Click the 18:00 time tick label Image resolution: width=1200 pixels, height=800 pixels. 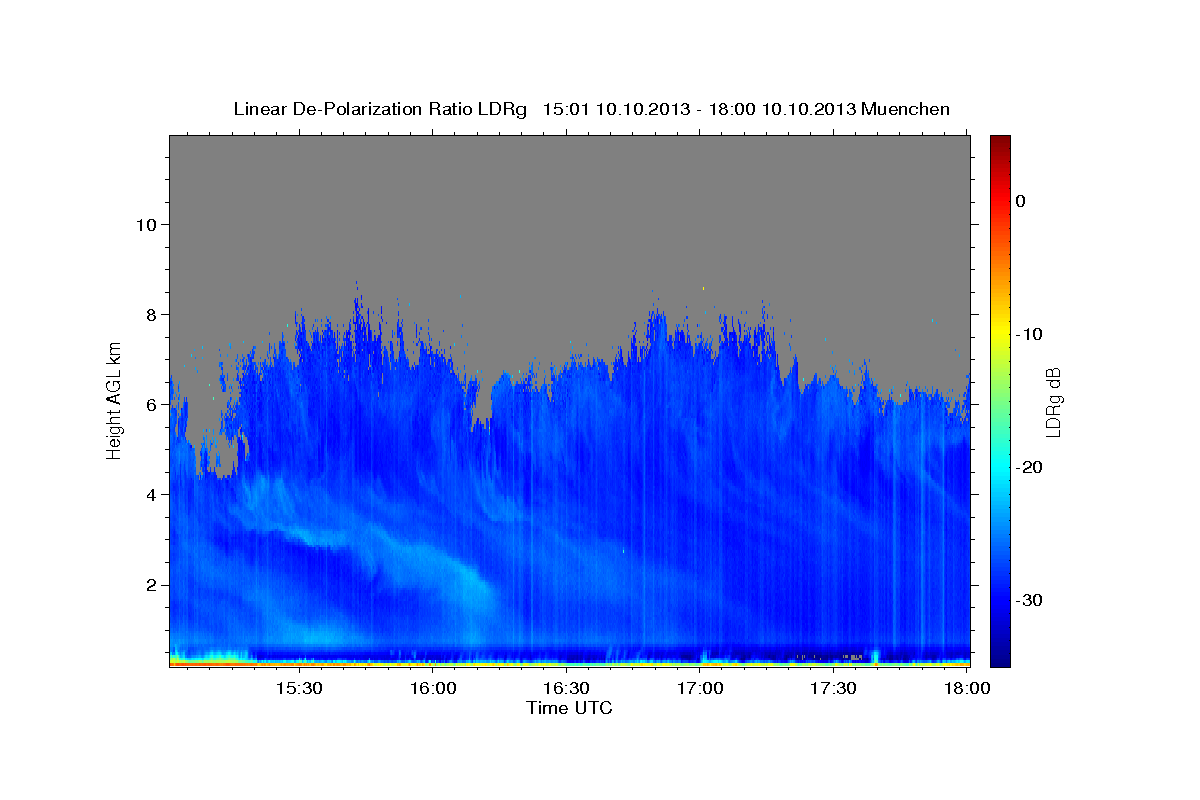[967, 689]
